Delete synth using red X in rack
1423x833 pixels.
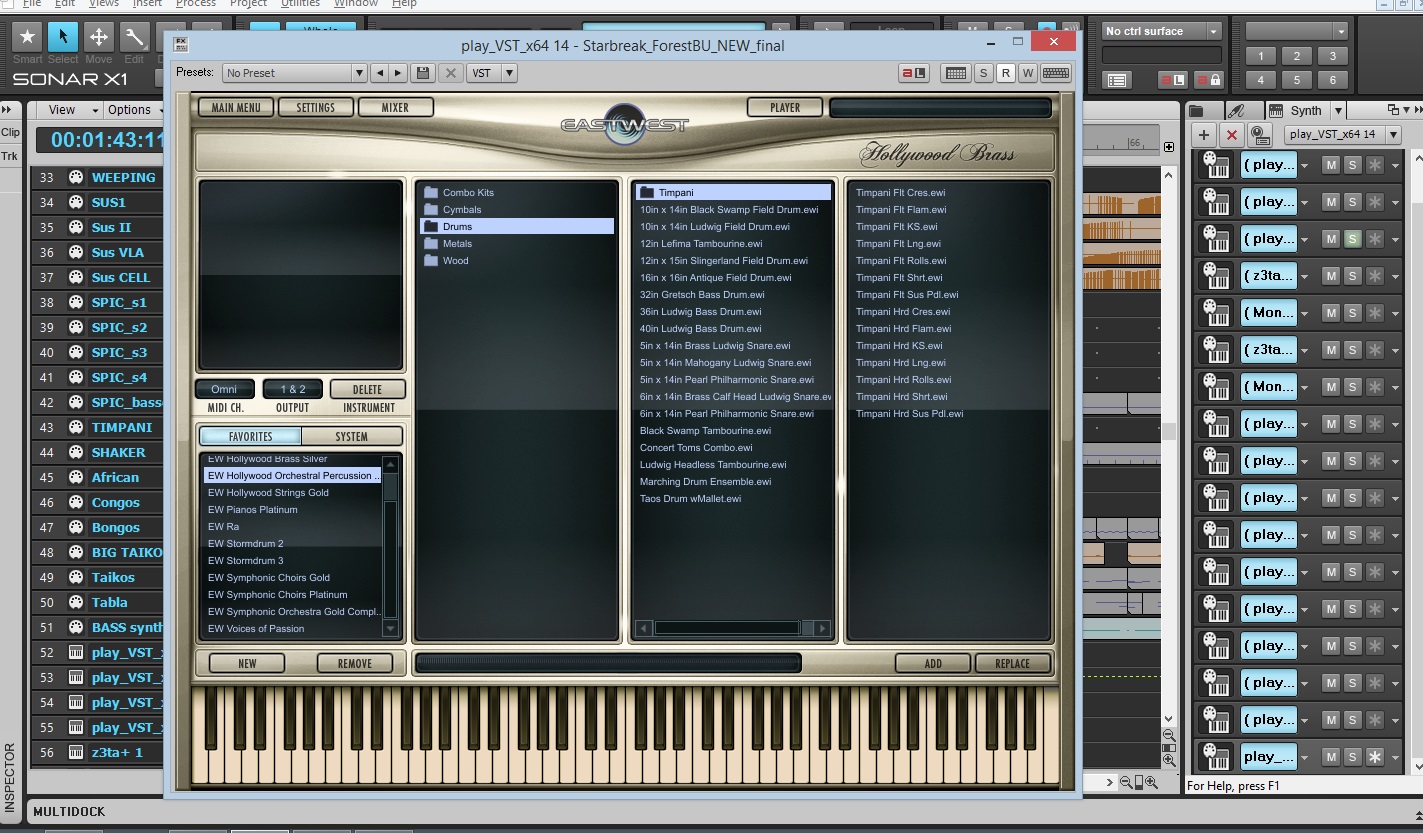click(x=1232, y=135)
